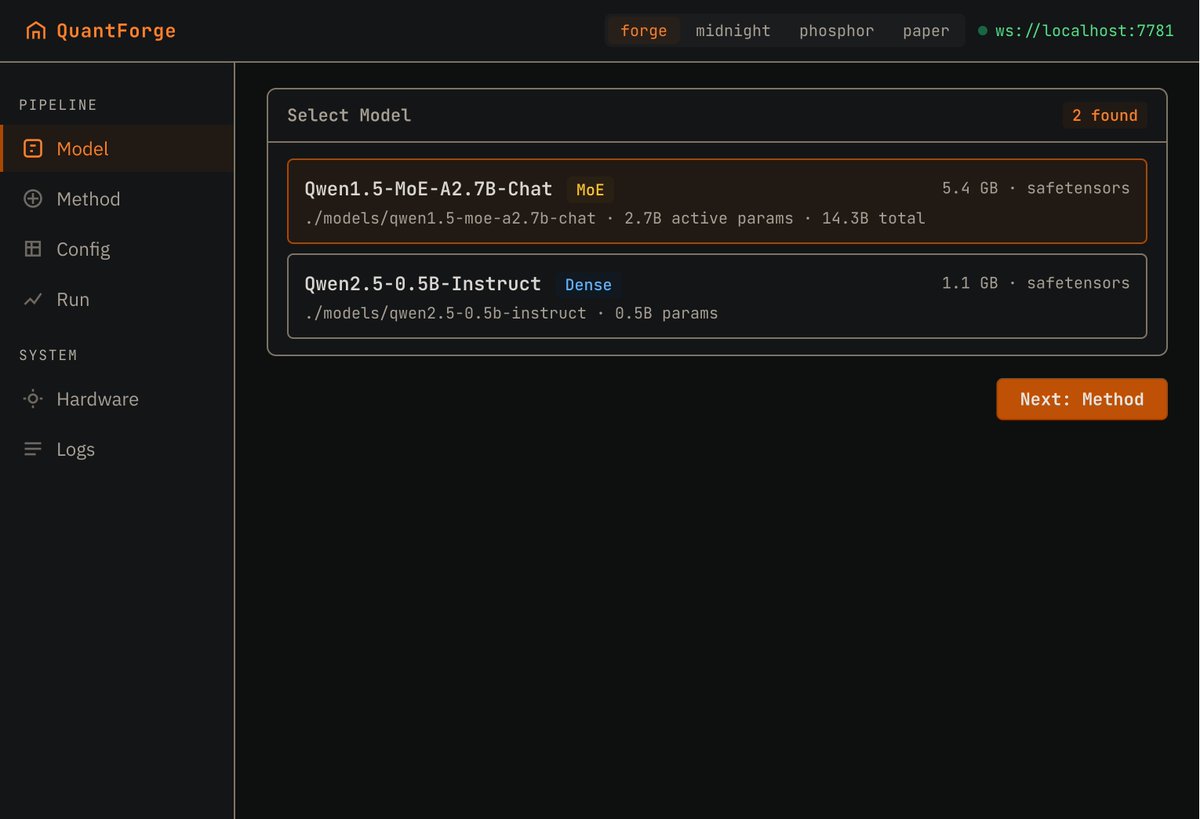Viewport: 1200px width, 819px height.
Task: Click the Config grid icon
Action: pyautogui.click(x=33, y=249)
